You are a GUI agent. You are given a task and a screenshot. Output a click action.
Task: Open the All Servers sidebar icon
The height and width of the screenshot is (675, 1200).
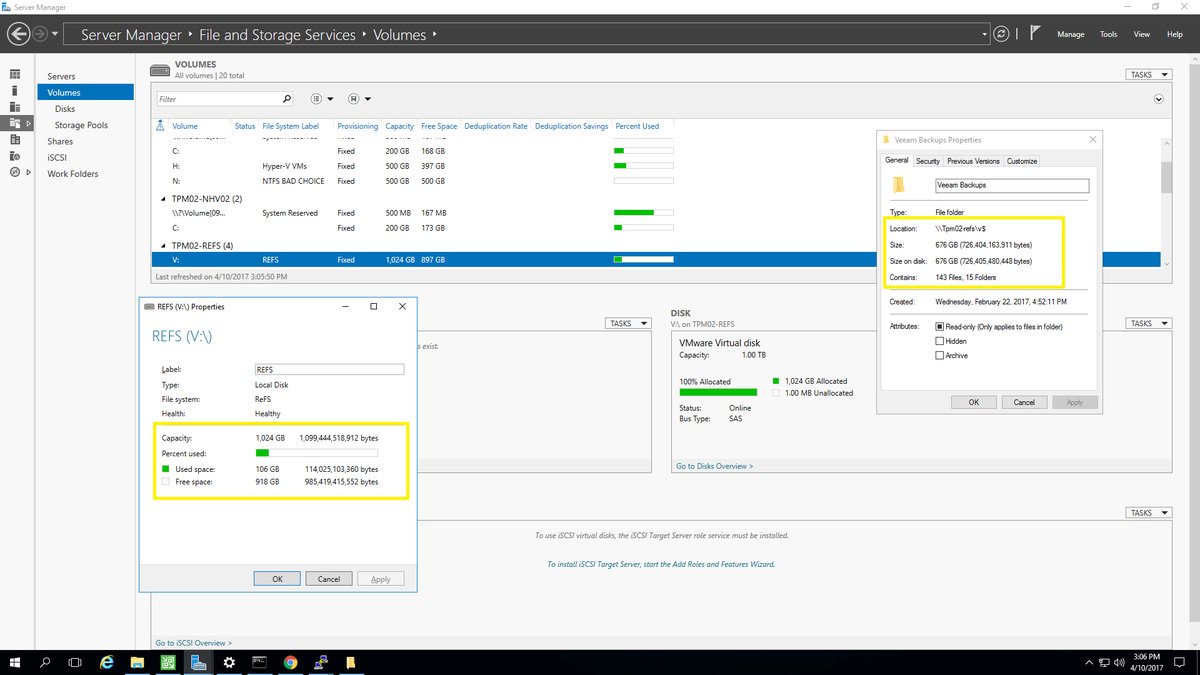click(15, 107)
